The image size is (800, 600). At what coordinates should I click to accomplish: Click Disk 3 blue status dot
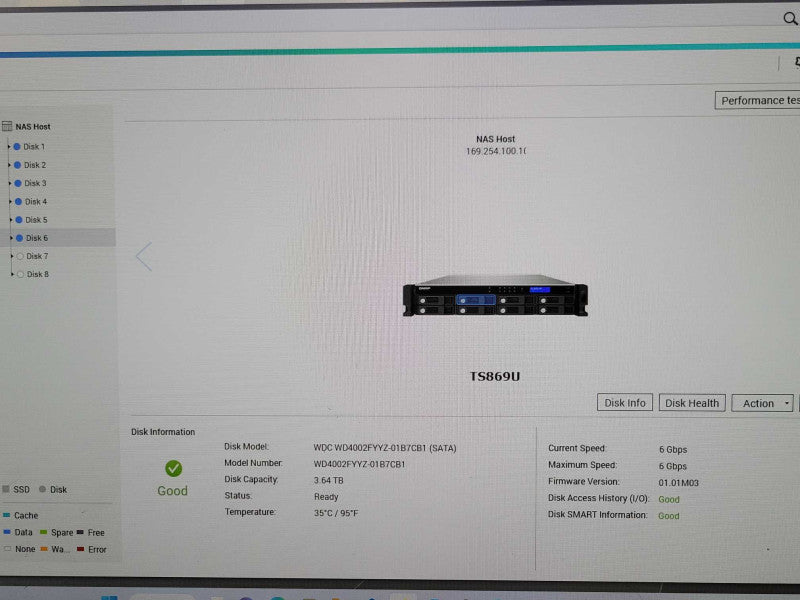[18, 183]
